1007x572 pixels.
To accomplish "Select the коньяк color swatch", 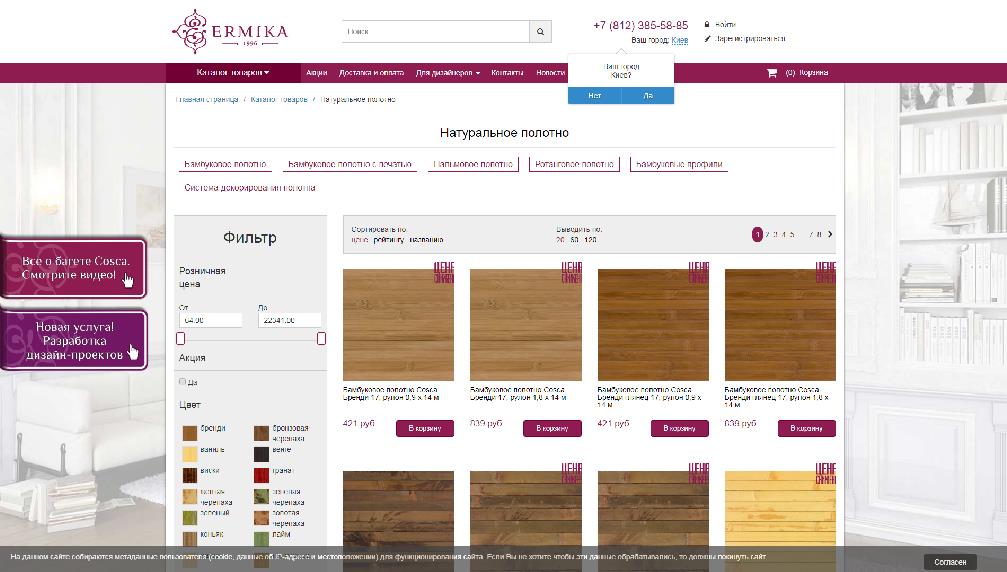I will pos(189,539).
